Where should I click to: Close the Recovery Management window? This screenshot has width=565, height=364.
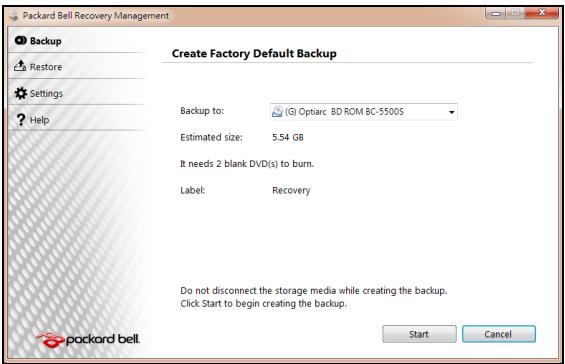coord(542,14)
